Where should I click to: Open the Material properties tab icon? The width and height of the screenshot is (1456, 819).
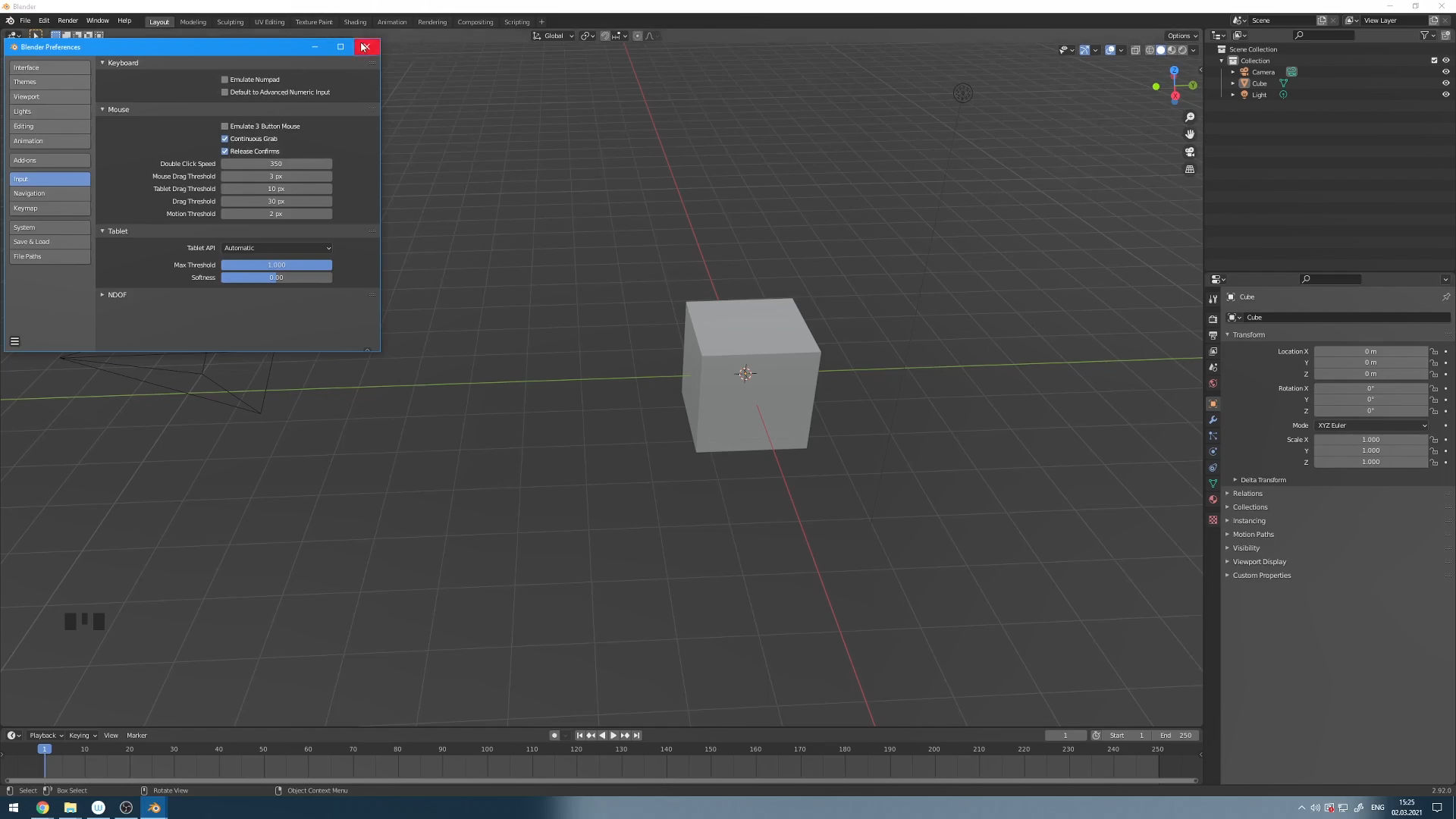[x=1213, y=500]
